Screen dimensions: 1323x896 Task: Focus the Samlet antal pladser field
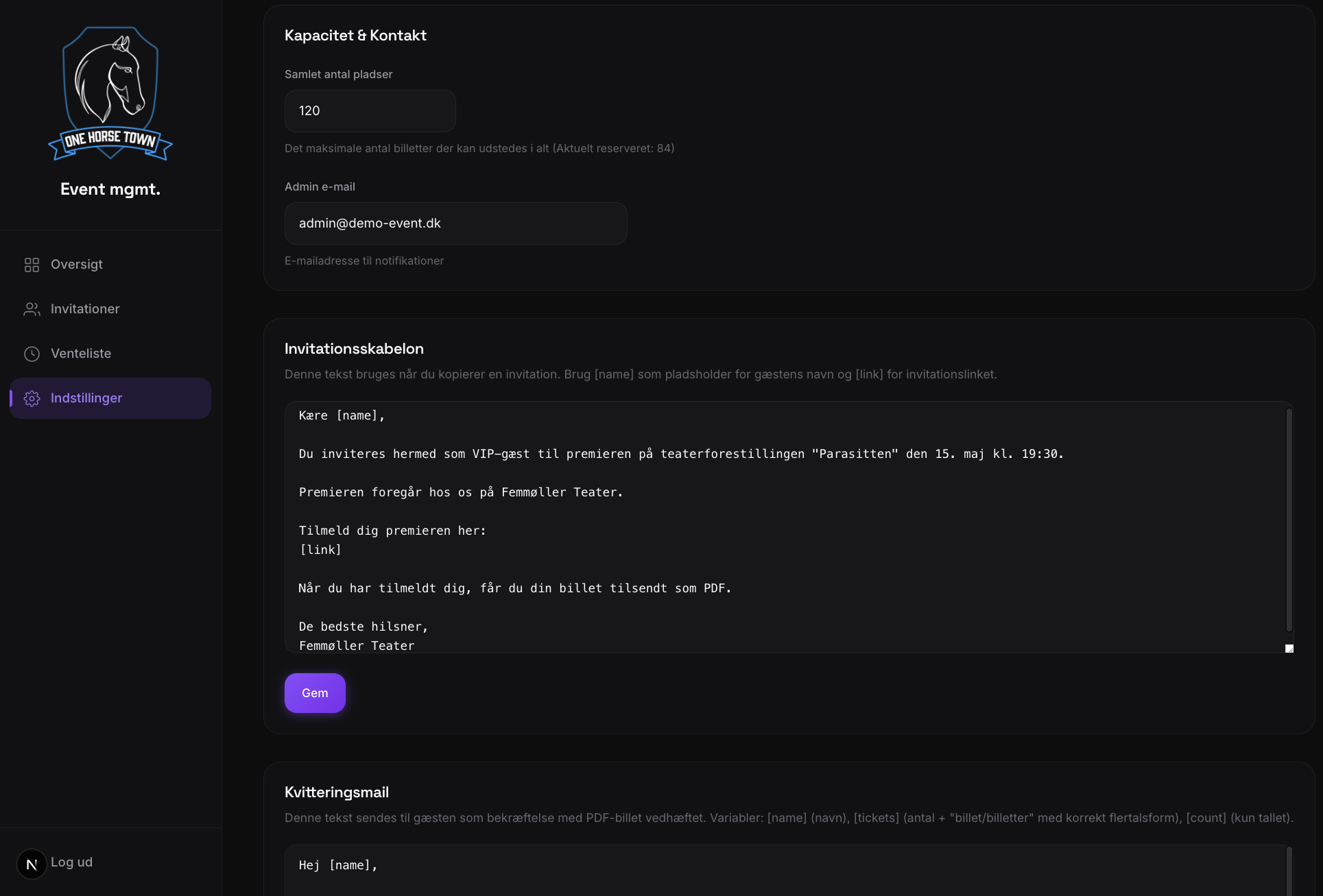click(x=370, y=111)
